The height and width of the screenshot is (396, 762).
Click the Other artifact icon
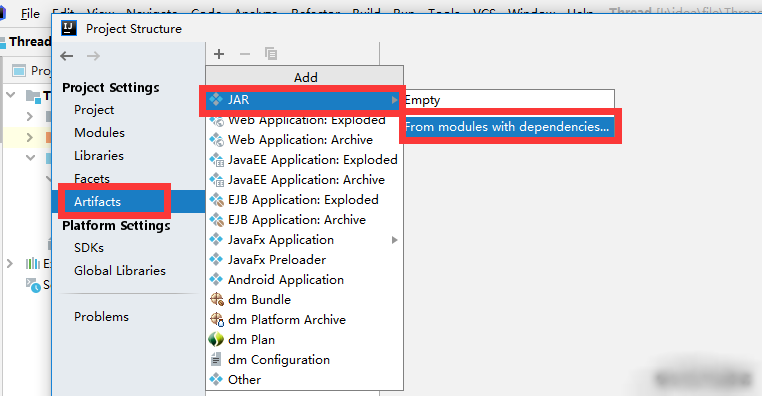[x=216, y=379]
